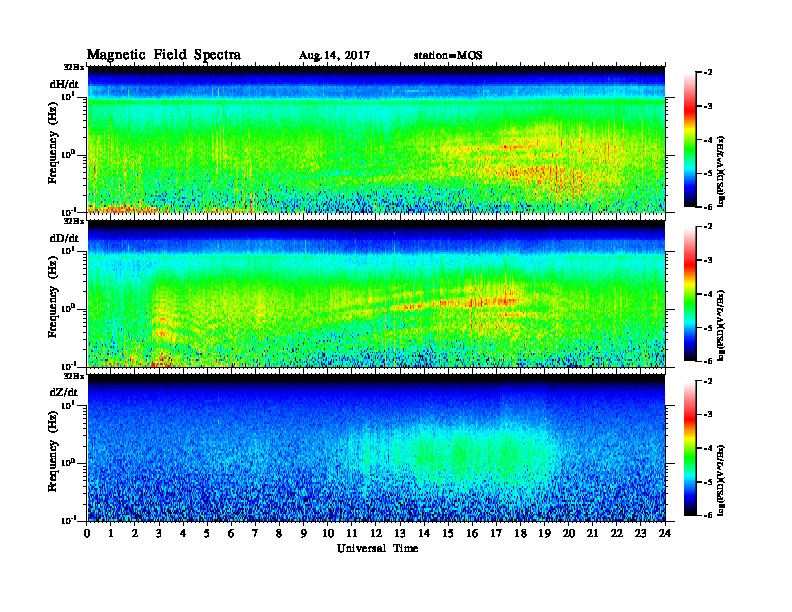Click hour '23' on the Universal Time axis
Viewport: 792px width, 612px height.
click(x=641, y=534)
